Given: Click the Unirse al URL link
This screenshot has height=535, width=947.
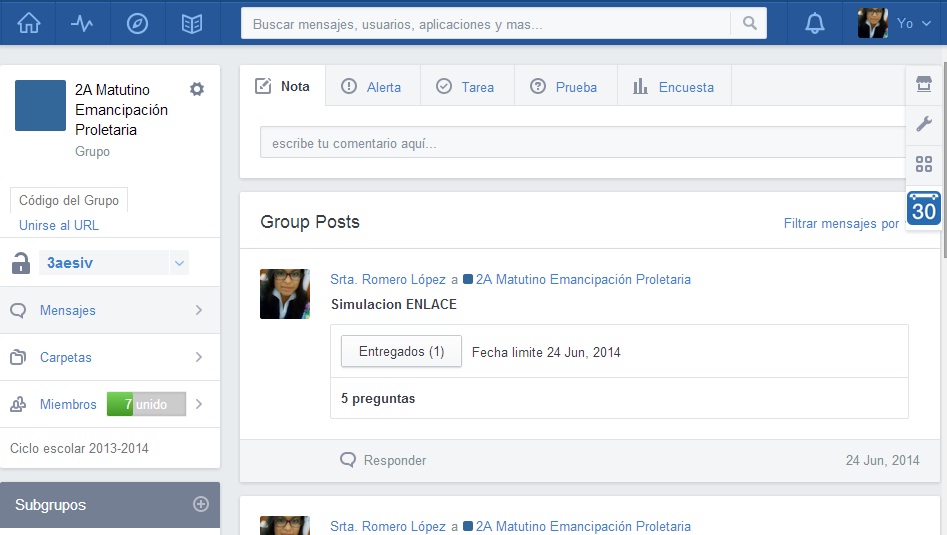Looking at the screenshot, I should tap(59, 225).
